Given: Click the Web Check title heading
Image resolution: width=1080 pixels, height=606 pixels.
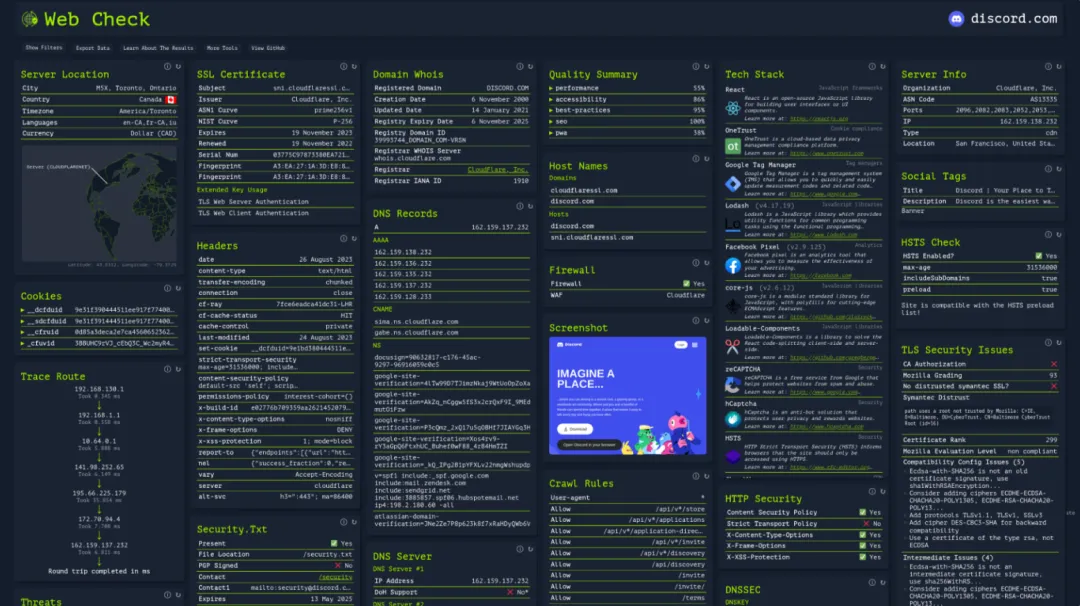Looking at the screenshot, I should (96, 19).
